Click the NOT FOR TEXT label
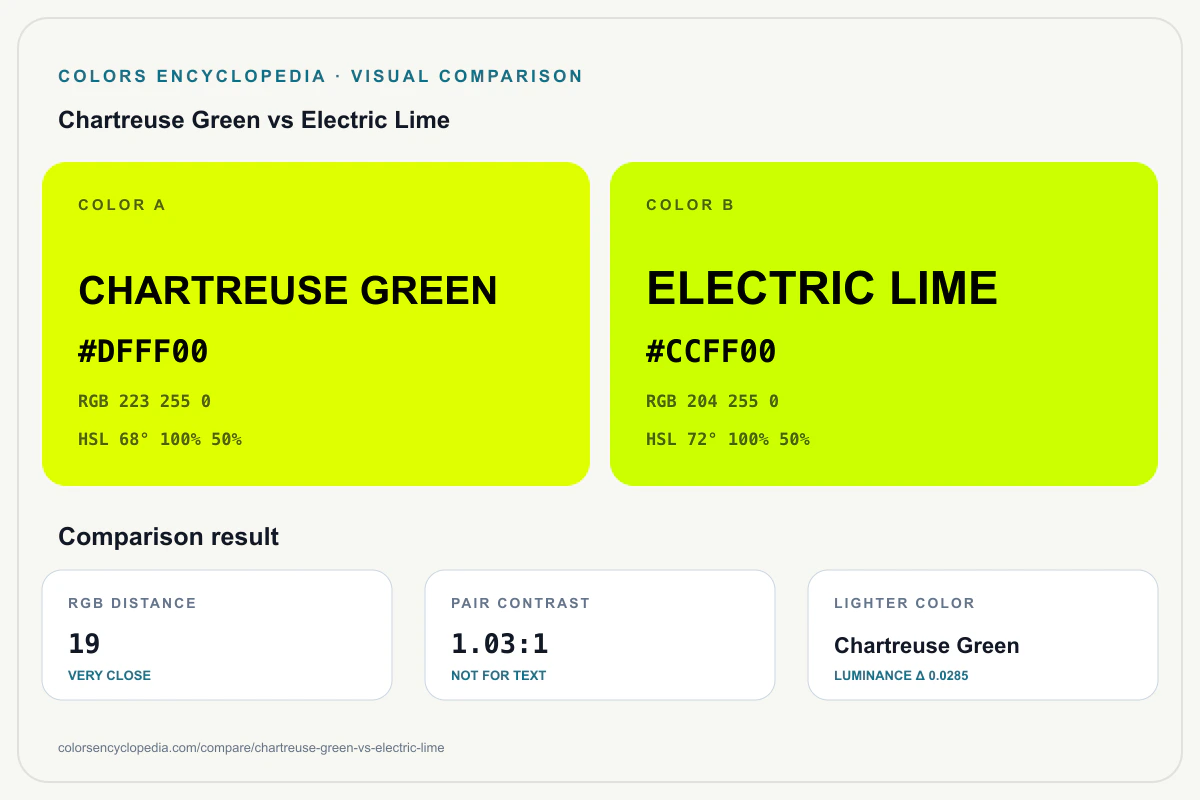 pyautogui.click(x=498, y=675)
